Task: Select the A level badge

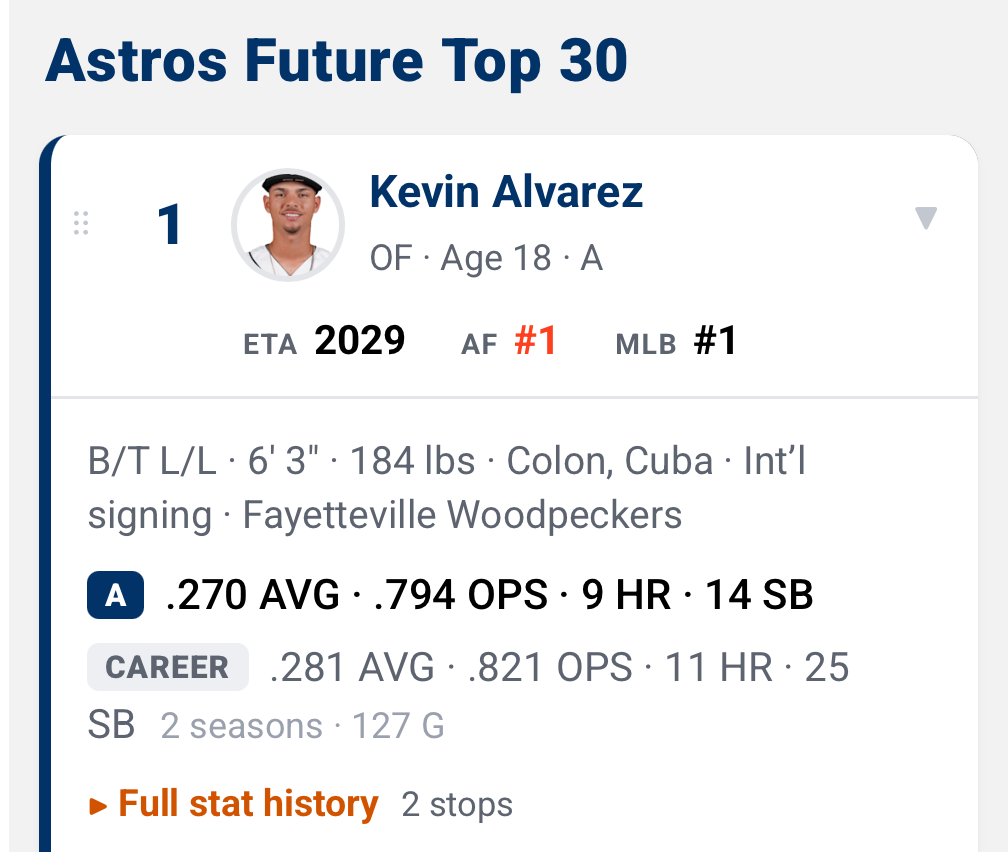Action: 116,595
